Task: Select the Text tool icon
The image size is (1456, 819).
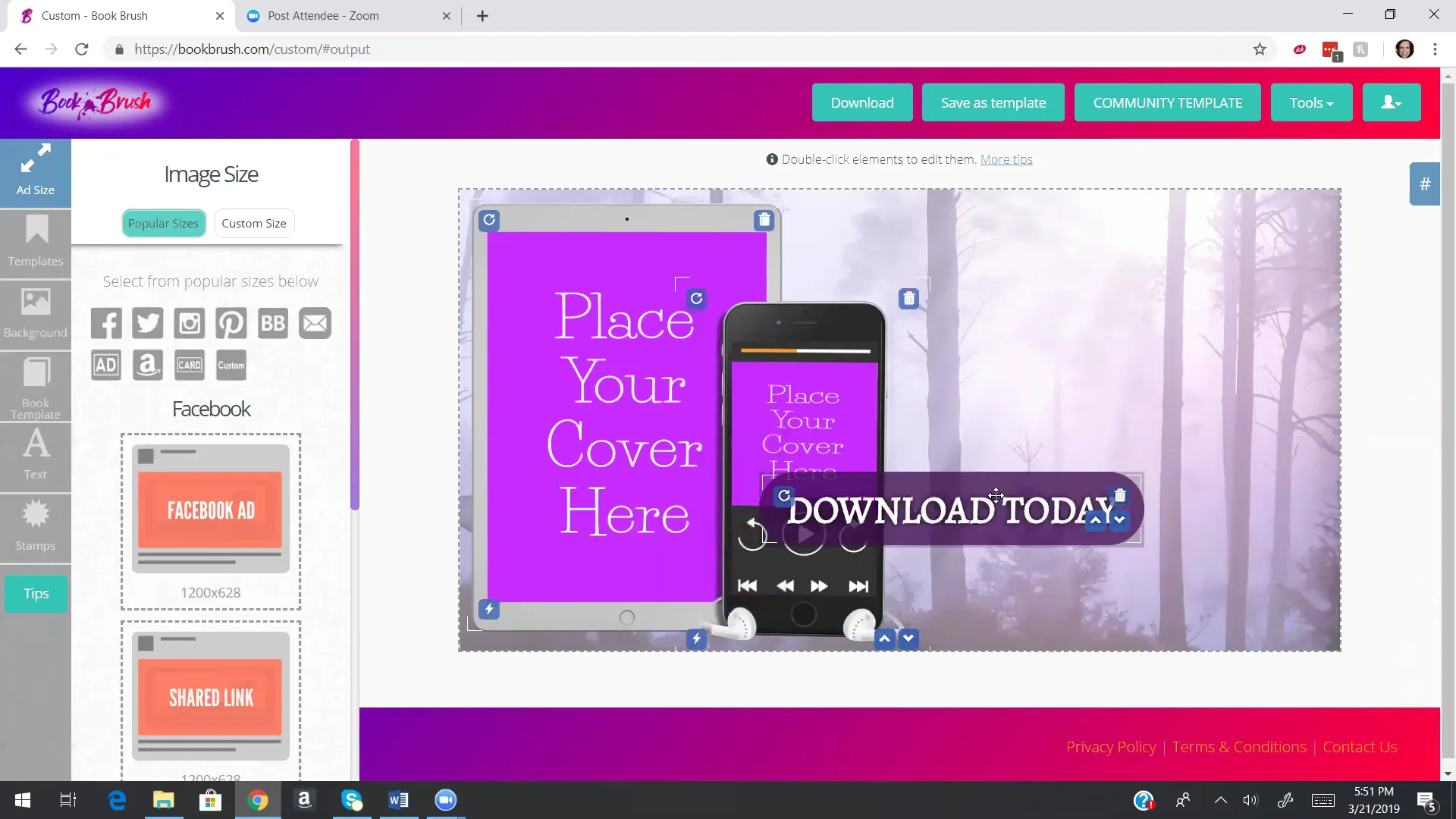Action: (x=35, y=454)
